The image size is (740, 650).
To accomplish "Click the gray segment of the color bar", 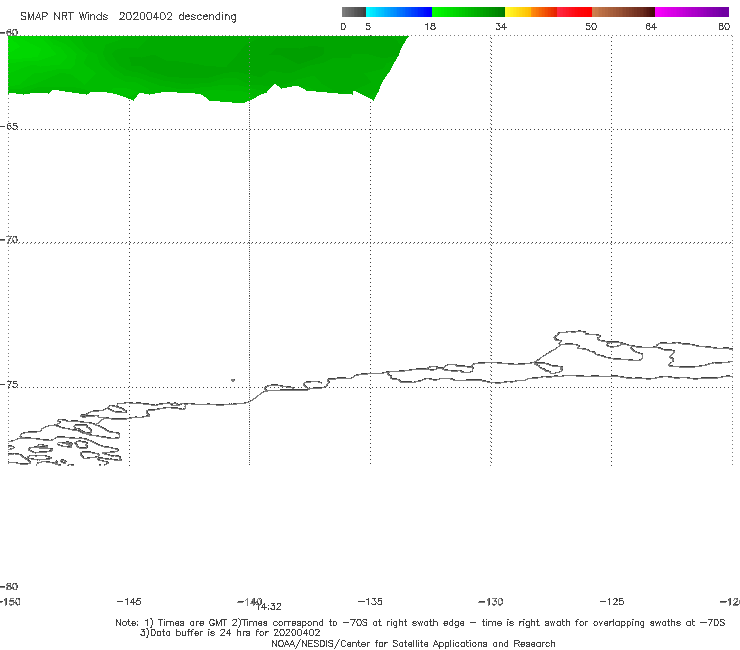I will pos(353,12).
